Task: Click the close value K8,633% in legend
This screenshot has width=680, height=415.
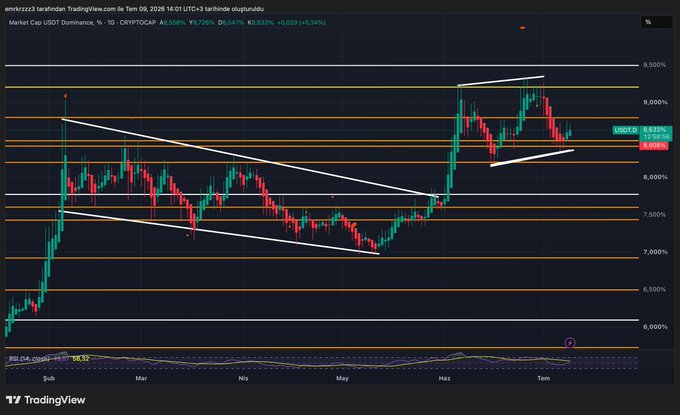Action: pos(260,22)
